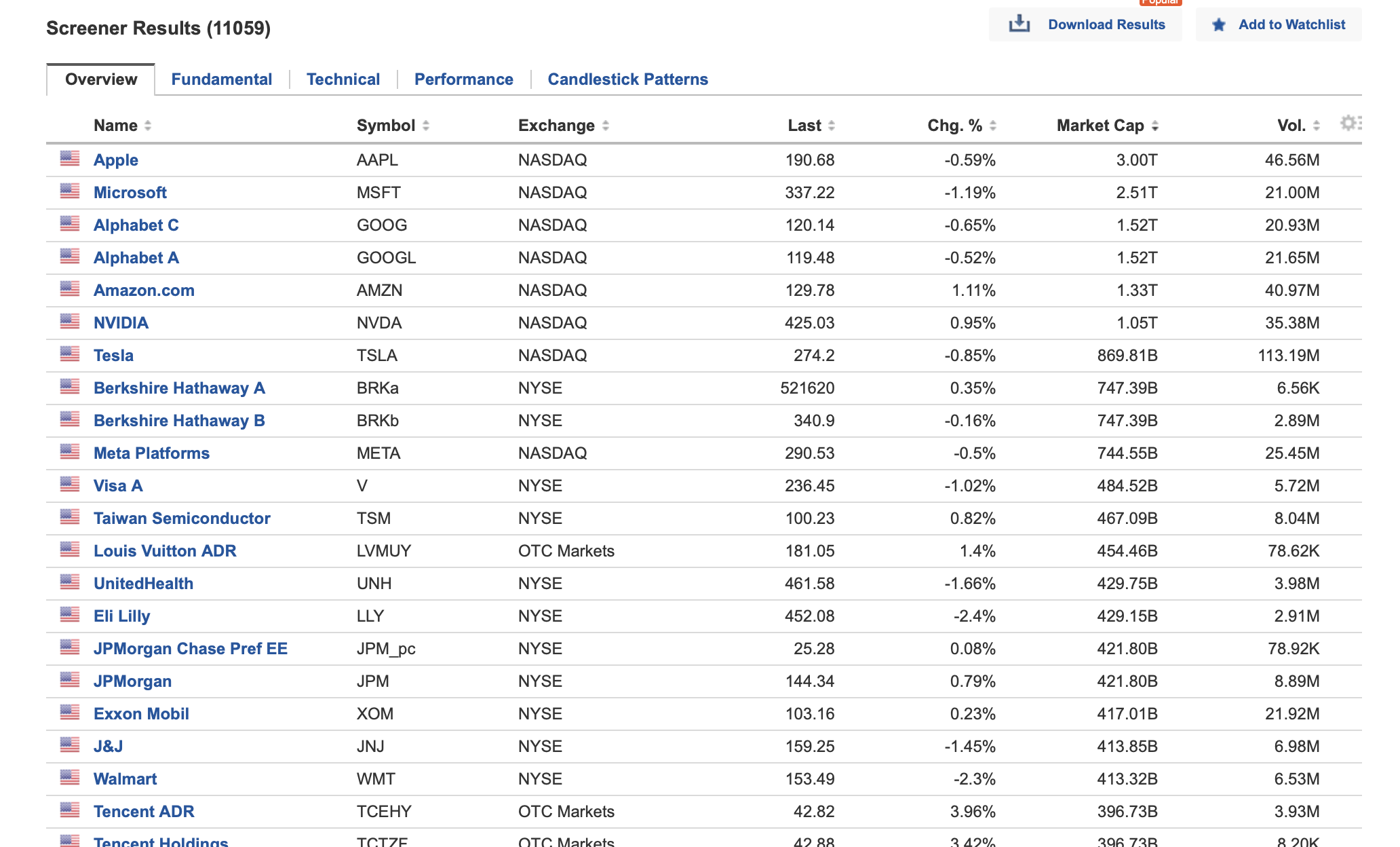Sort by Name column arrows

(148, 126)
